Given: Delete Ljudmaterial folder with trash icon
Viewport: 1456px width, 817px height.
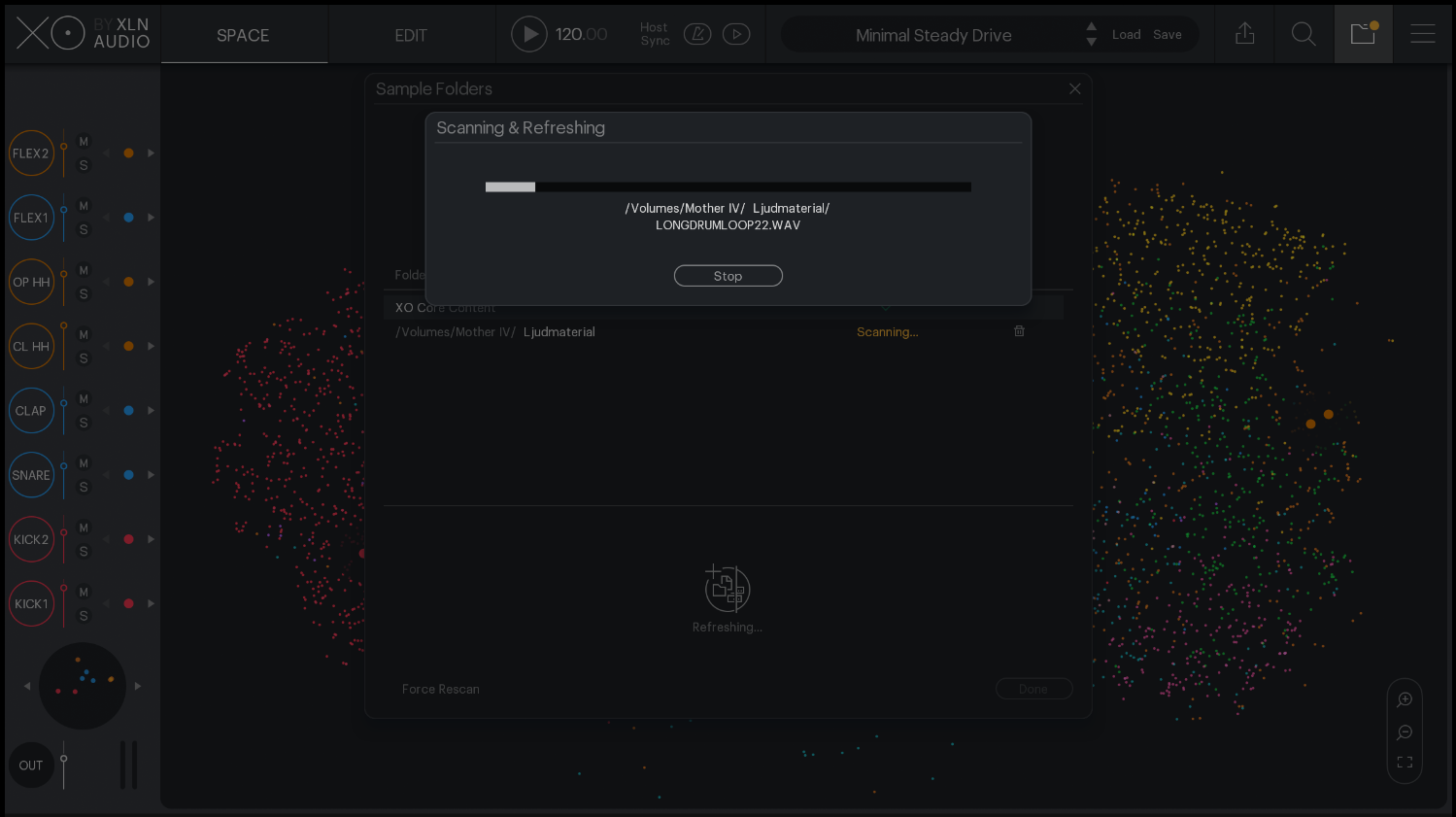Looking at the screenshot, I should pyautogui.click(x=1019, y=331).
